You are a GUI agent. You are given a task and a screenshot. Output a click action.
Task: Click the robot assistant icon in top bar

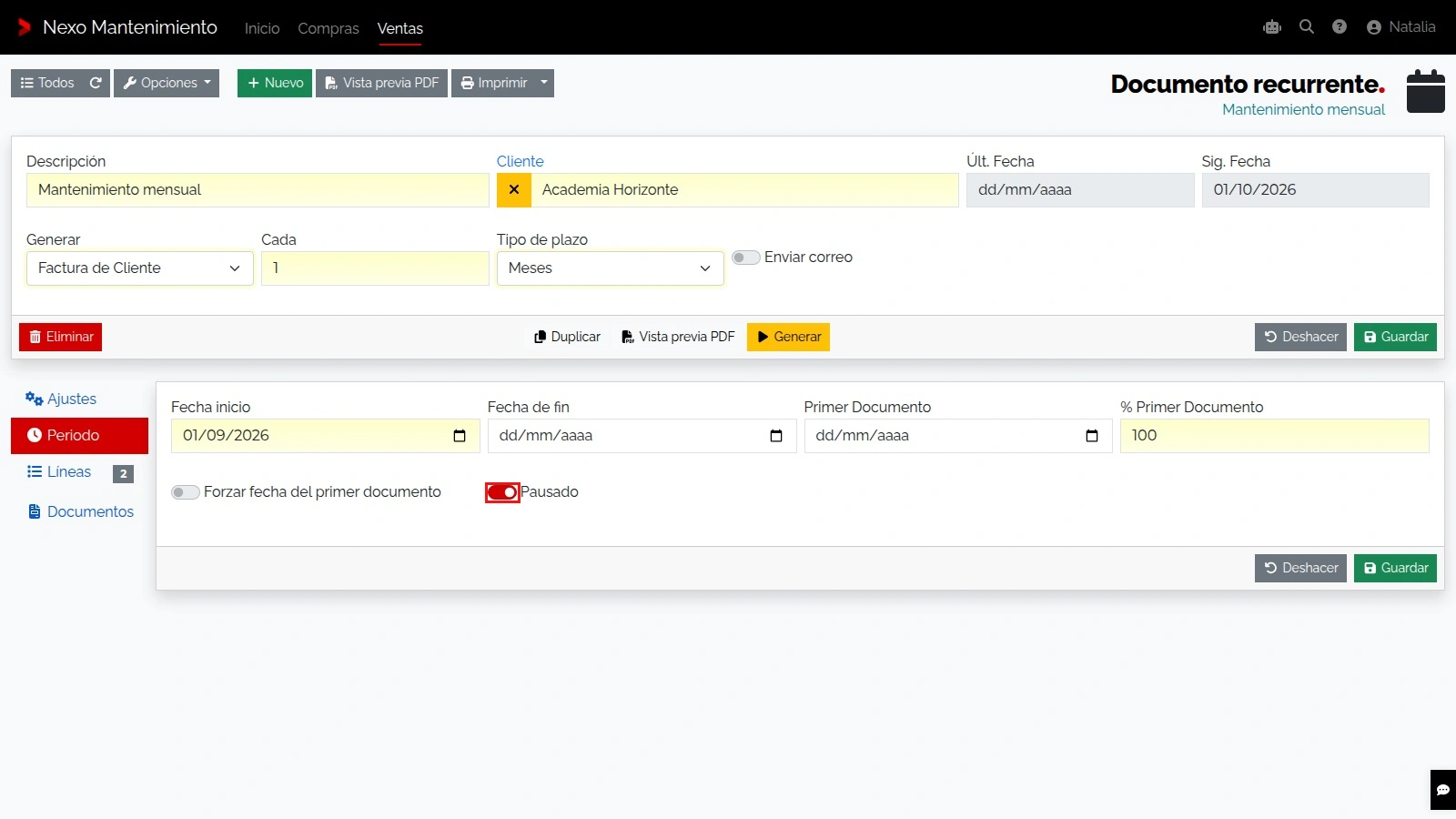(x=1272, y=27)
